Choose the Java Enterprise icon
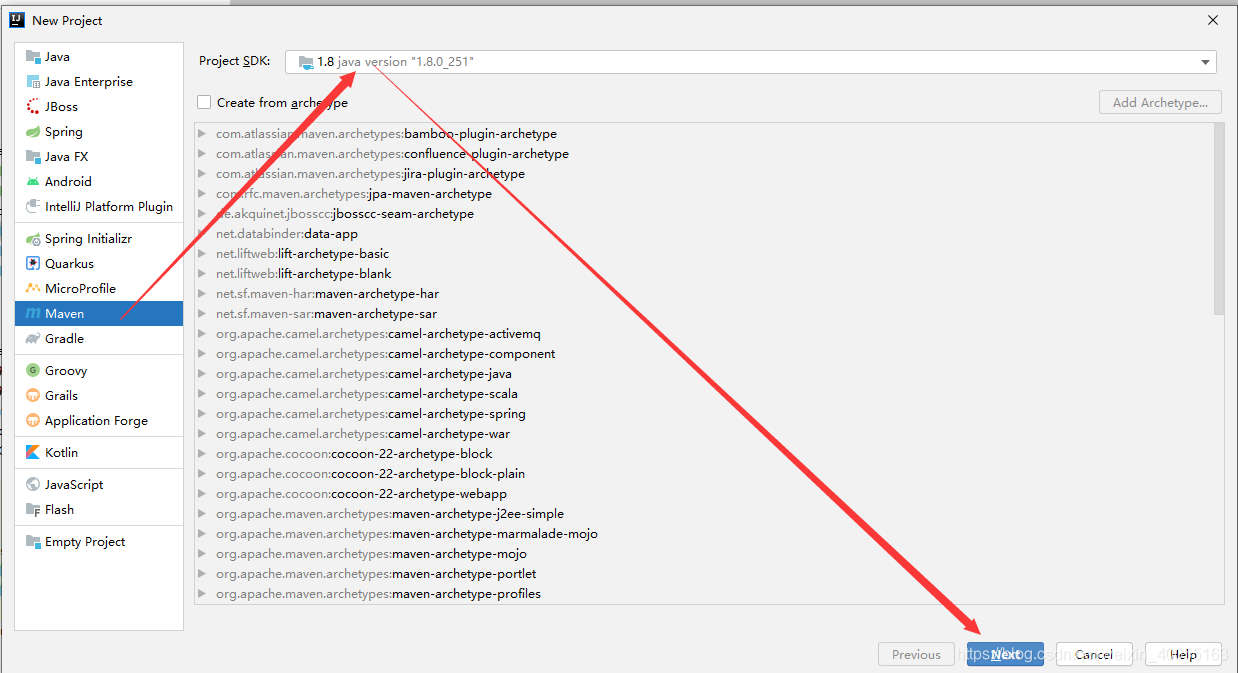 tap(33, 82)
